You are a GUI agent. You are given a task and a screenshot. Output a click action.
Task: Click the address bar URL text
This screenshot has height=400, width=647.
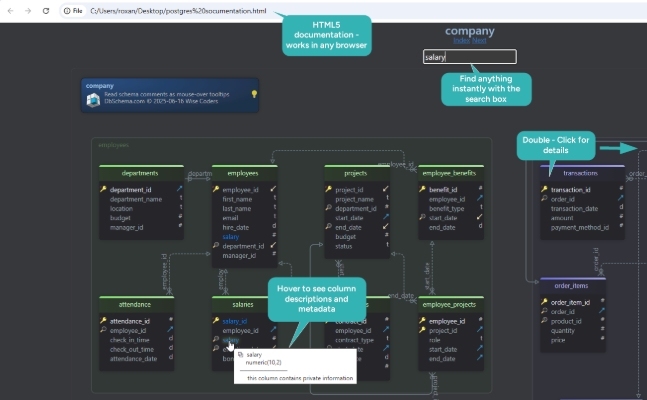click(178, 10)
